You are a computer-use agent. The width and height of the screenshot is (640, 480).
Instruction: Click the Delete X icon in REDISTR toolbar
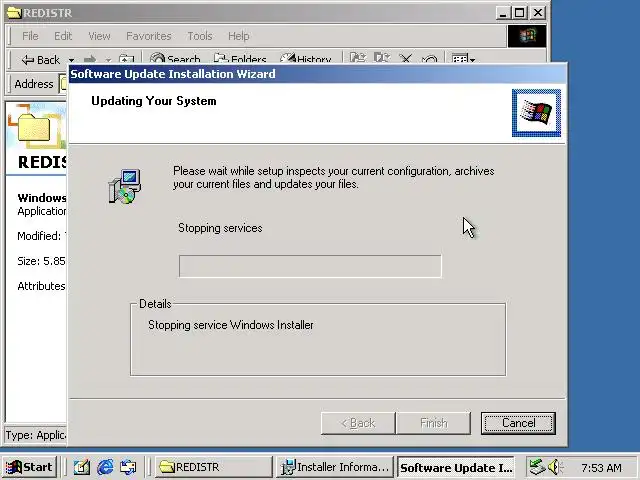(x=405, y=59)
